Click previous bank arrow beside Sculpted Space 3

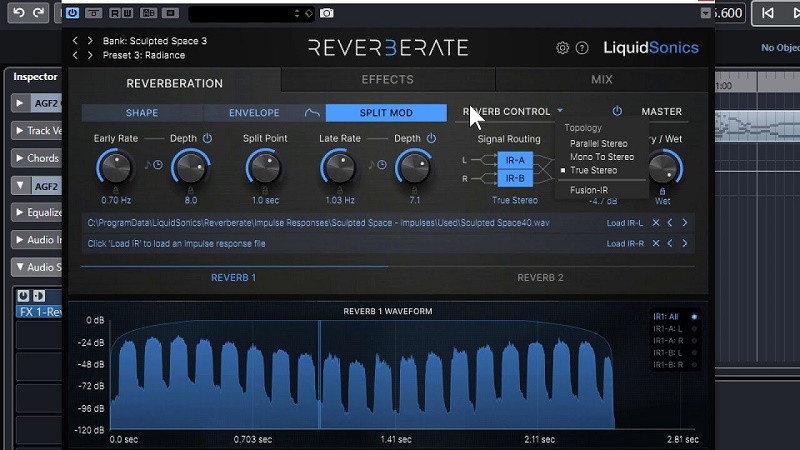(x=77, y=41)
